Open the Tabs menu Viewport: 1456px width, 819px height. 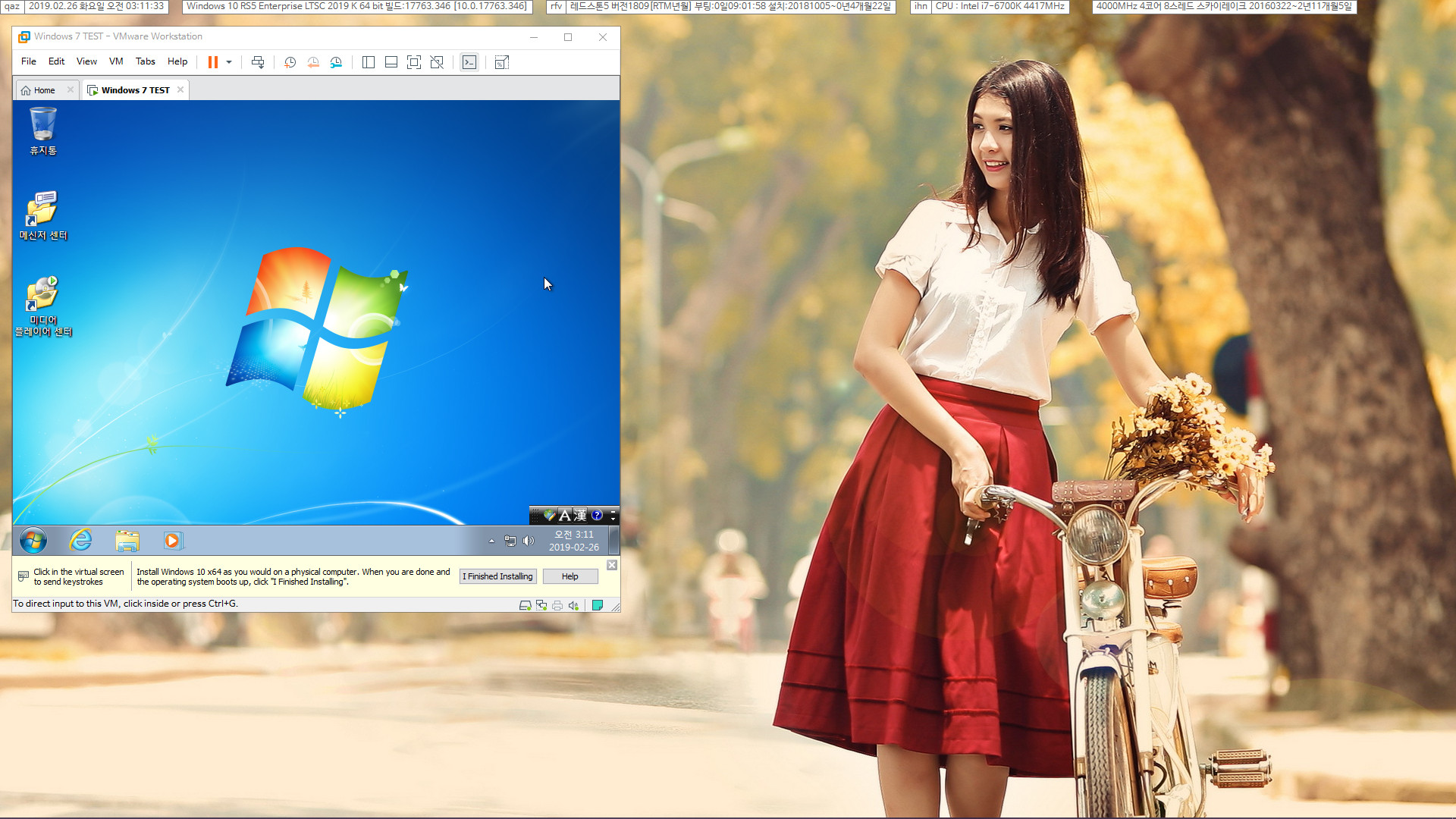[145, 61]
